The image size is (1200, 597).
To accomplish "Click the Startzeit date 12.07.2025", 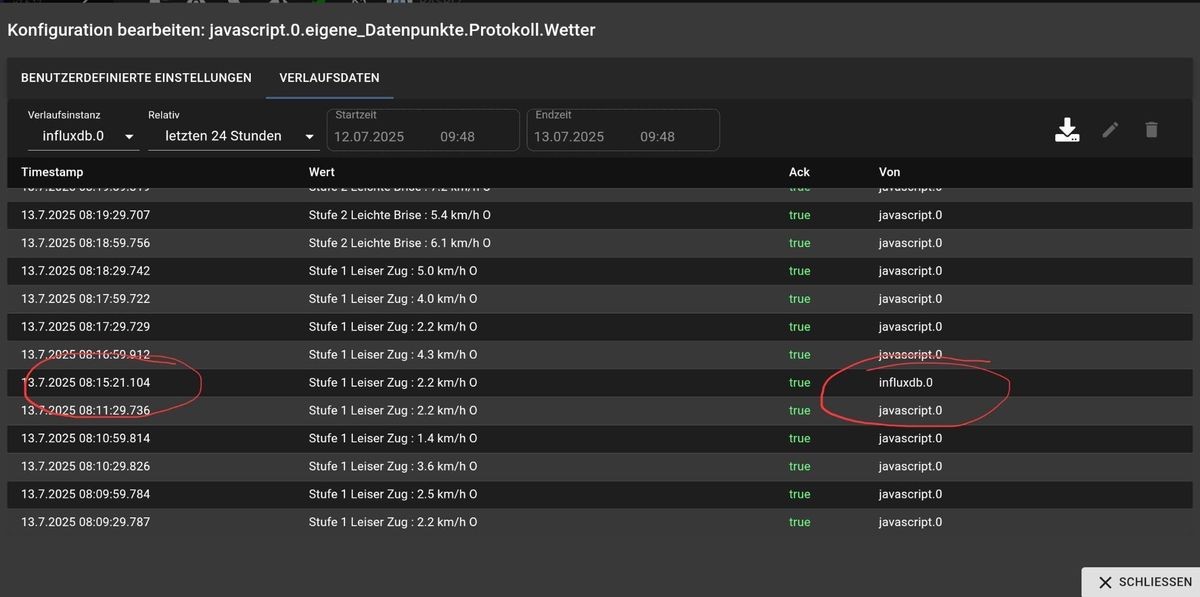I will [x=369, y=137].
